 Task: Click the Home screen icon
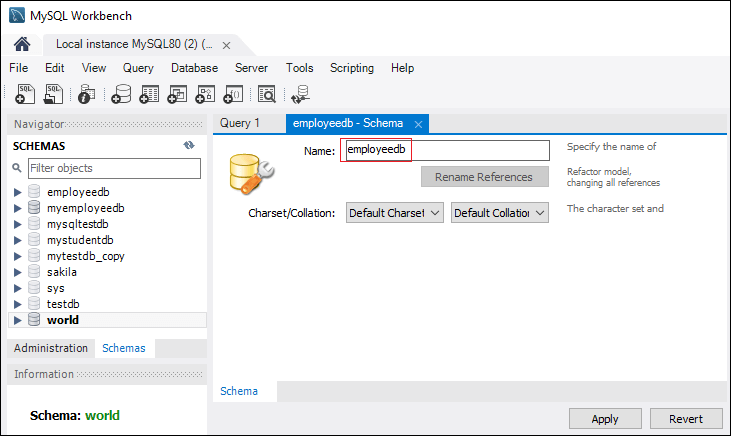pyautogui.click(x=22, y=44)
